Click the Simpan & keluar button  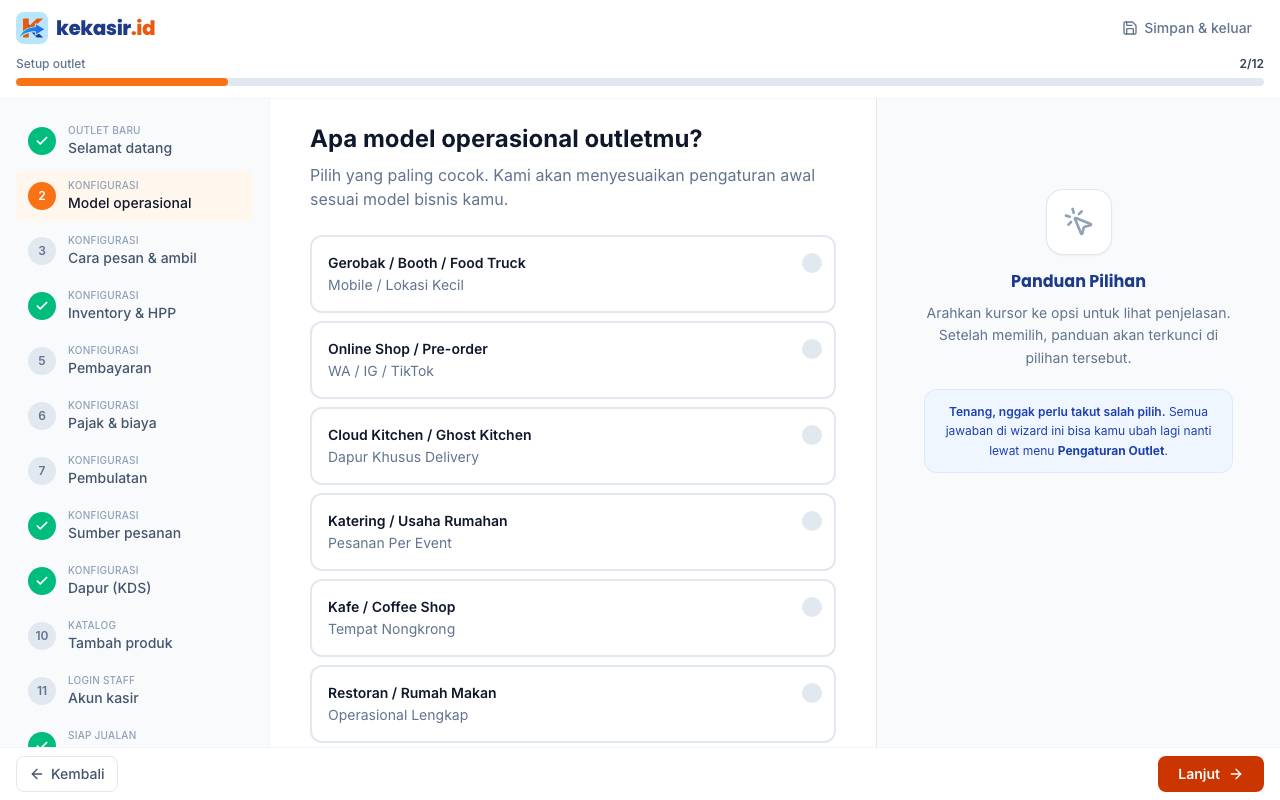pyautogui.click(x=1187, y=28)
